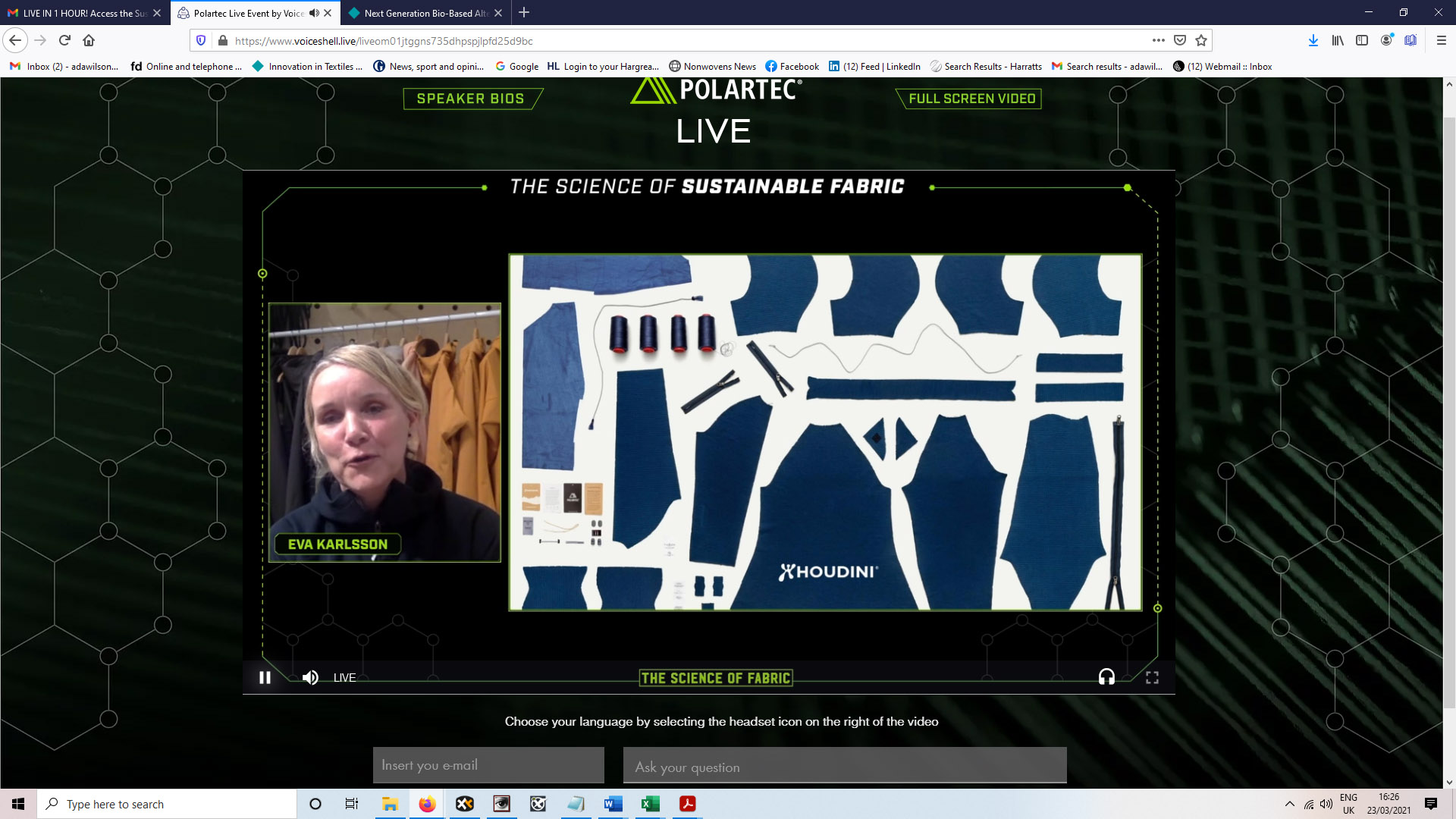Pause the live video stream
The image size is (1456, 819).
click(x=265, y=677)
